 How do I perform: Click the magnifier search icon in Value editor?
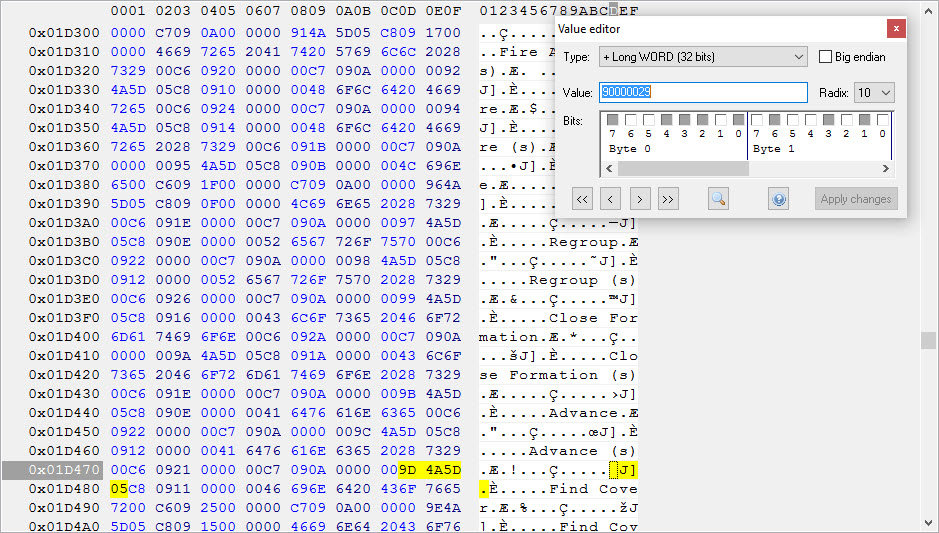[x=718, y=199]
